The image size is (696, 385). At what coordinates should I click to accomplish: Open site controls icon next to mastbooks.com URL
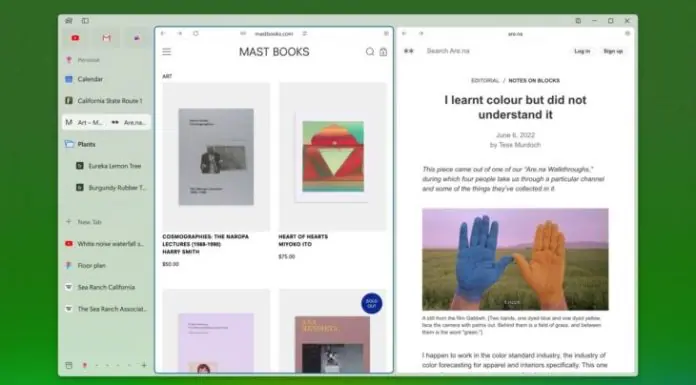point(305,34)
